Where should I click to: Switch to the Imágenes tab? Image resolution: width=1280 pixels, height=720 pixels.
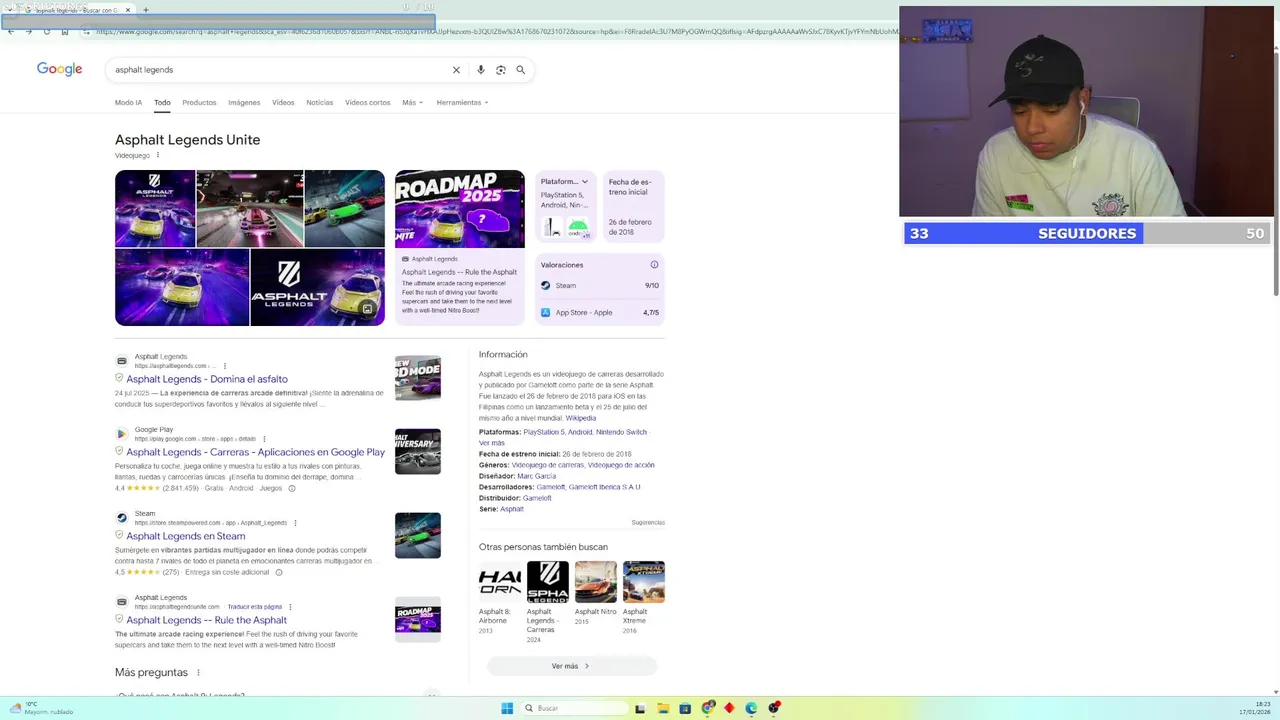244,102
